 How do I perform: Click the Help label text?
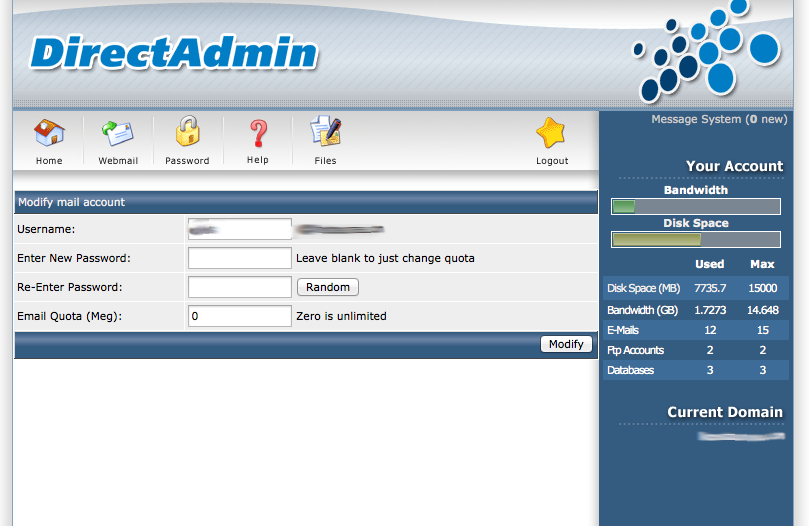[x=257, y=160]
